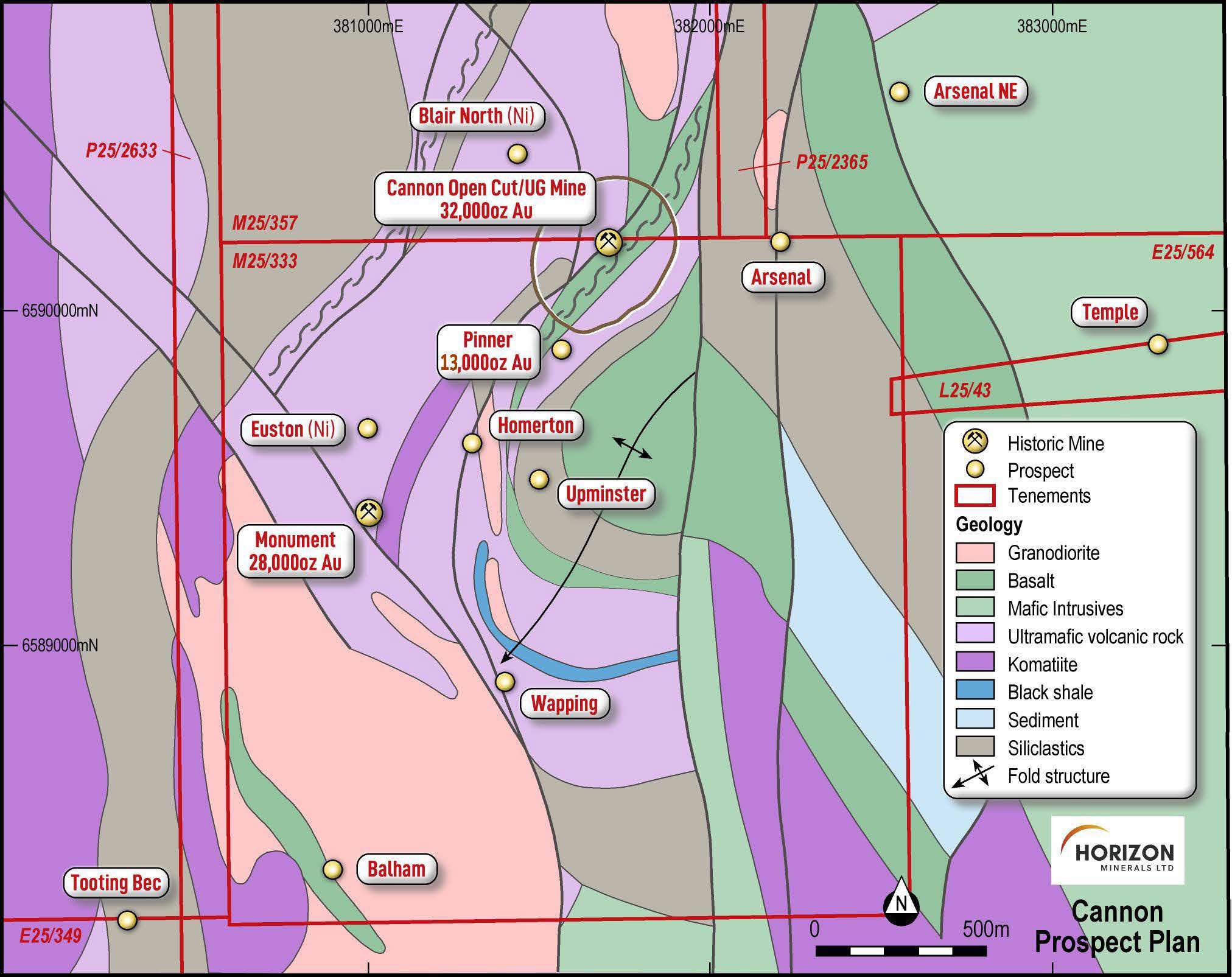This screenshot has width=1232, height=977.
Task: Click the Granodiorite legend color swatch
Action: point(975,553)
